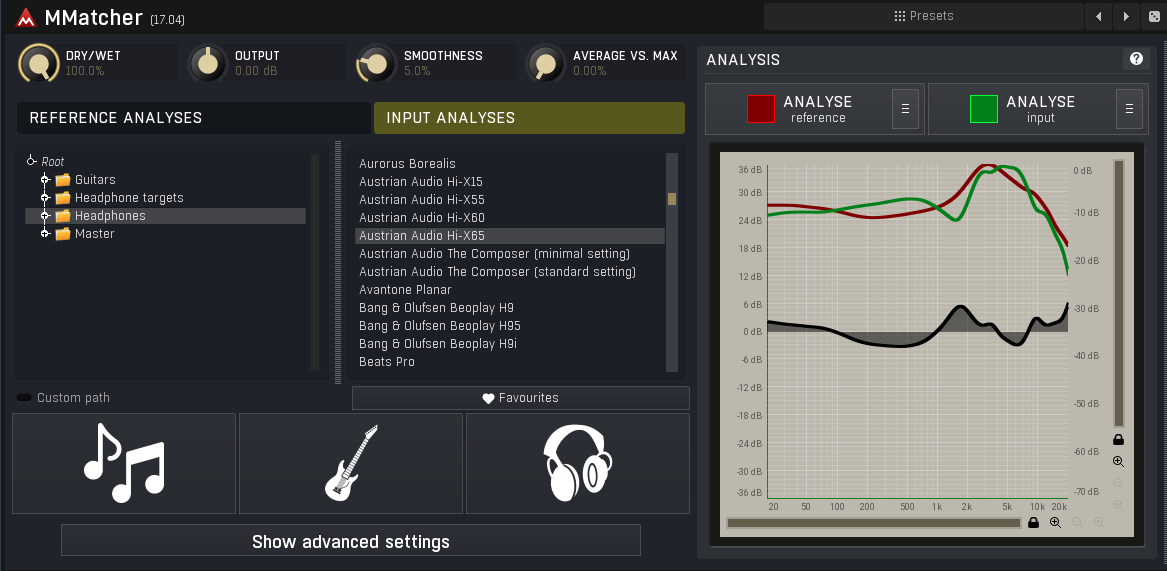1167x571 pixels.
Task: Expand the Headphone targets folder
Action: (45, 197)
